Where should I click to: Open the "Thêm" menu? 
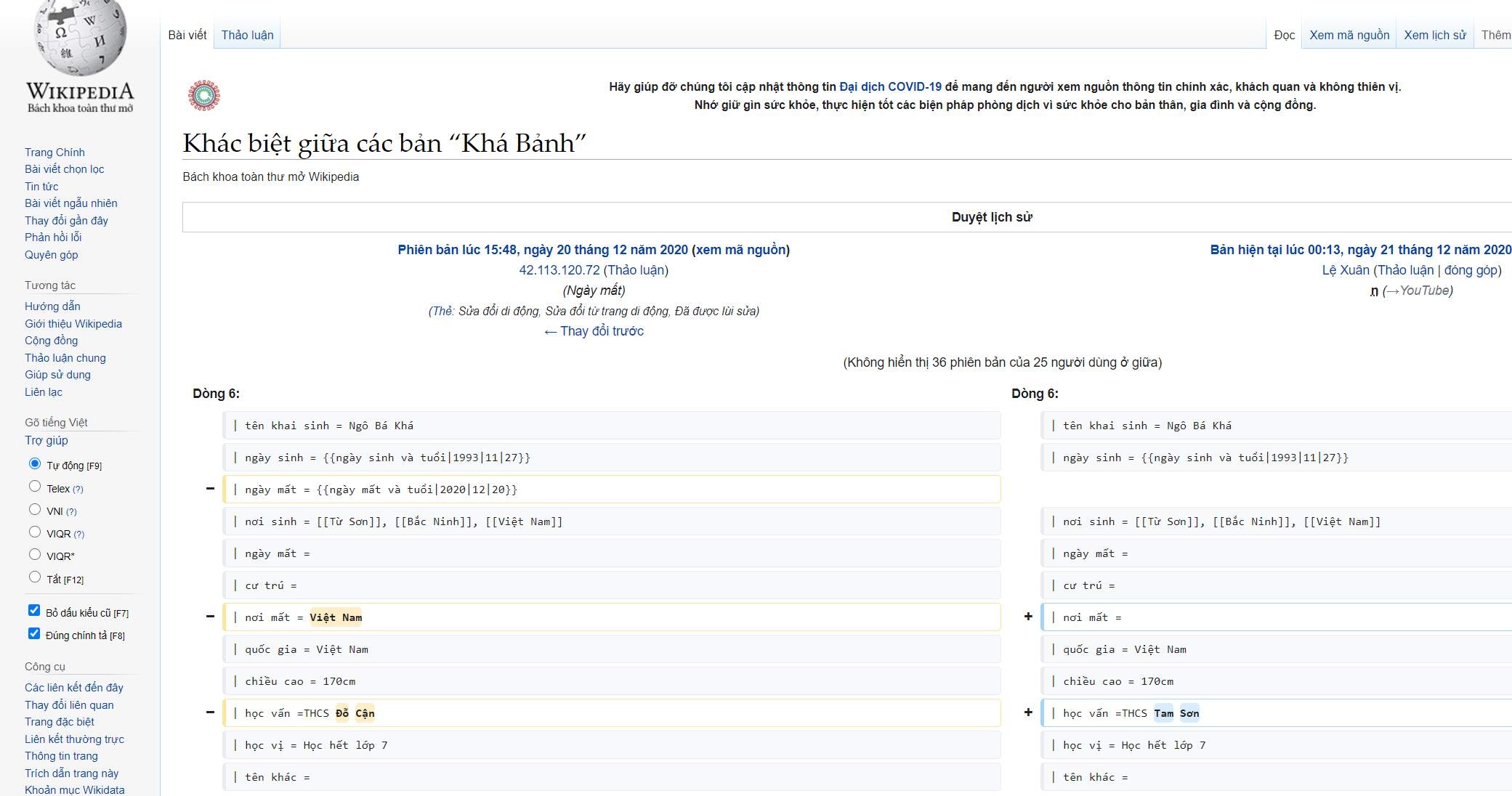click(x=1495, y=34)
